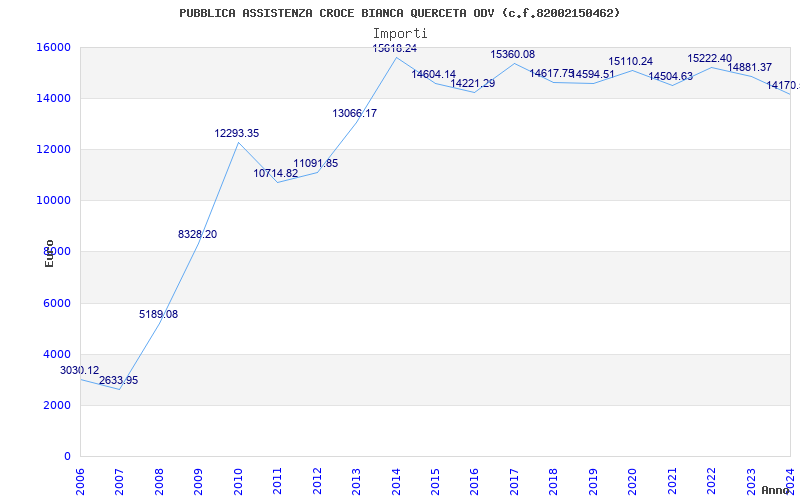This screenshot has height=500, width=800.
Task: Click the y-axis tick label 12000
Action: coord(53,149)
